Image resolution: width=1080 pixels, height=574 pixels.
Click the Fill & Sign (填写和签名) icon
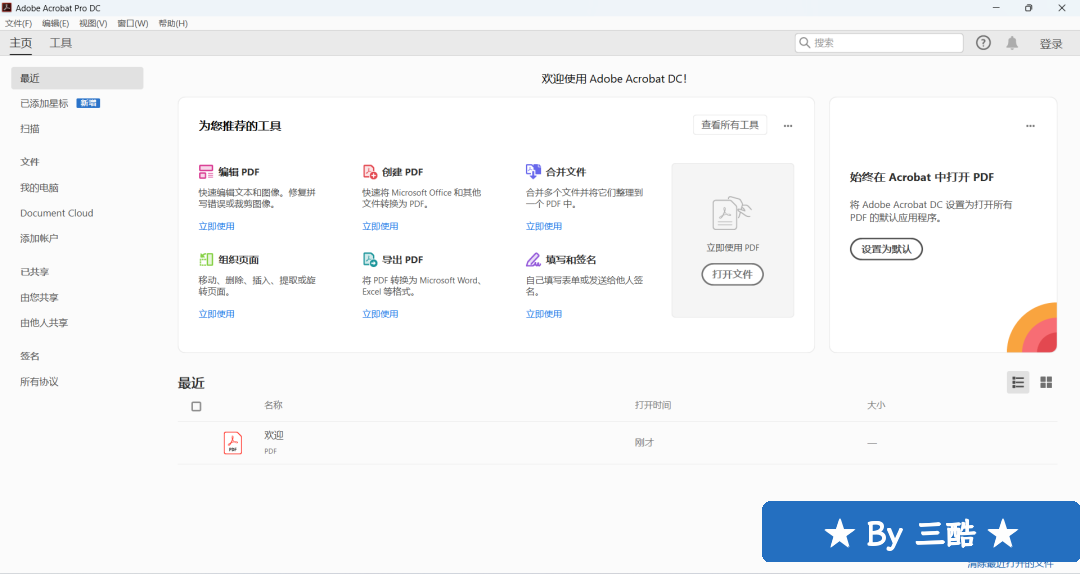pos(533,259)
